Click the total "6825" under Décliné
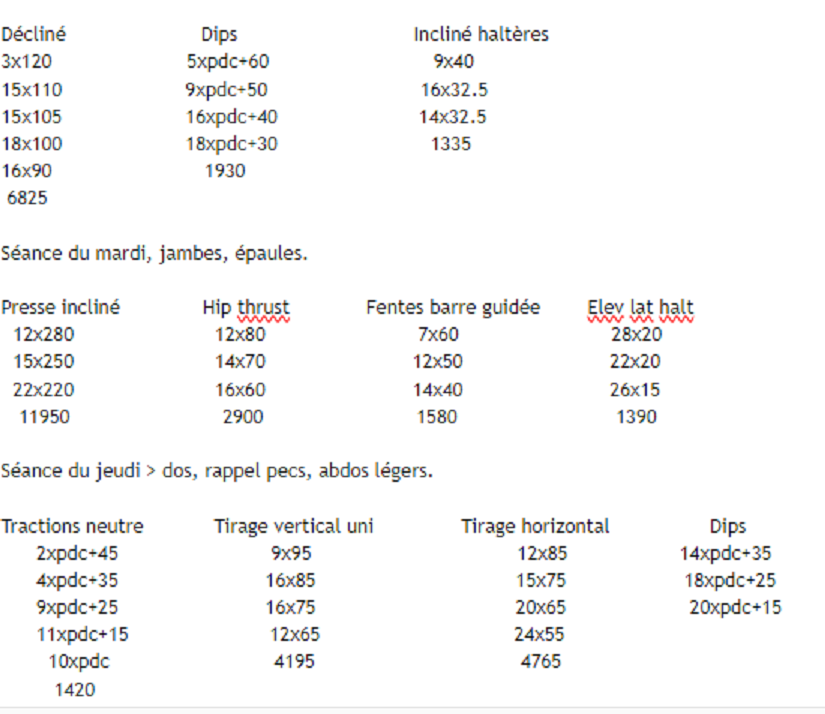The width and height of the screenshot is (825, 714). click(x=27, y=198)
